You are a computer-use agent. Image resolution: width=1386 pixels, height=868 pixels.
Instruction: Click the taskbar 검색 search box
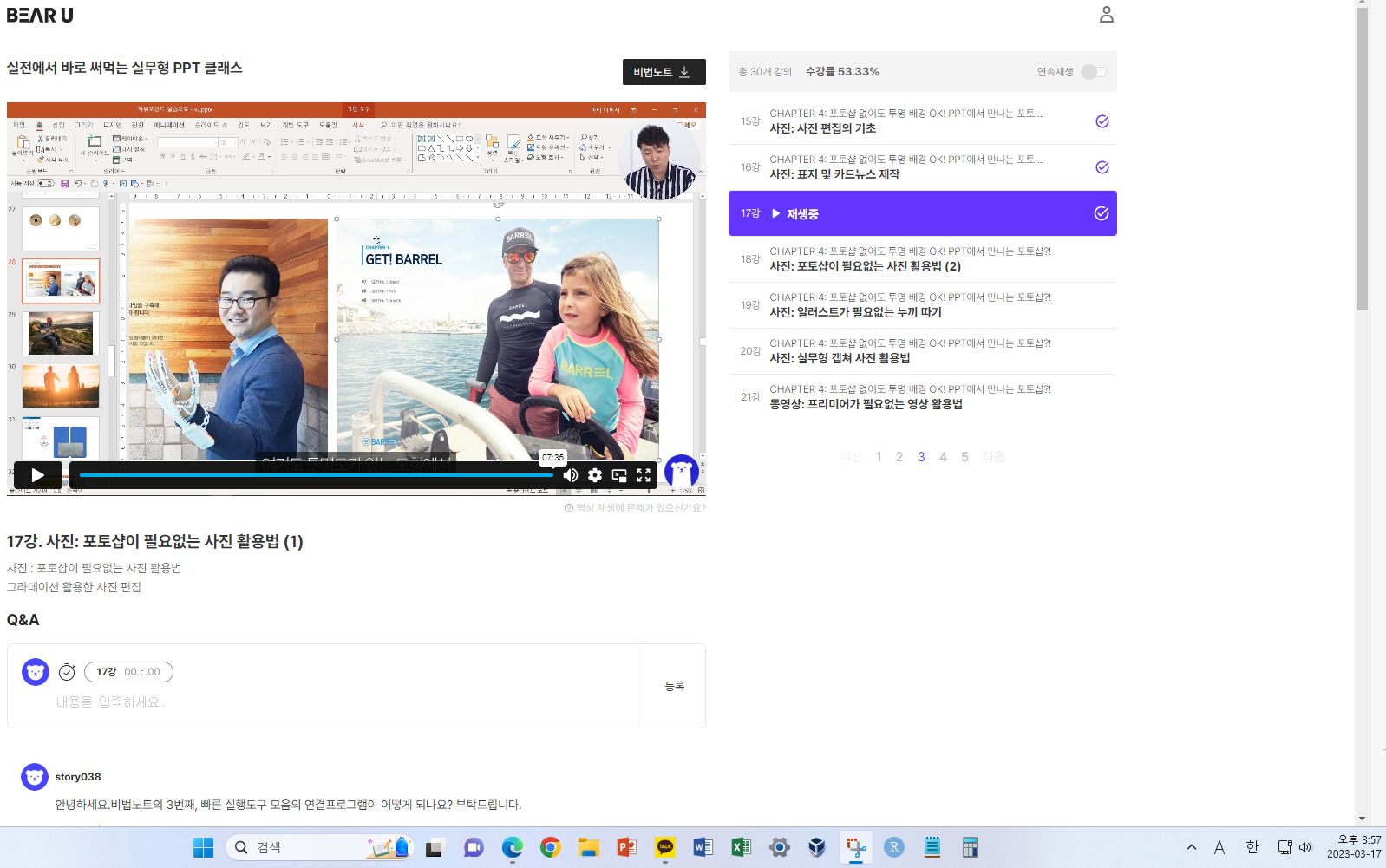point(319,847)
